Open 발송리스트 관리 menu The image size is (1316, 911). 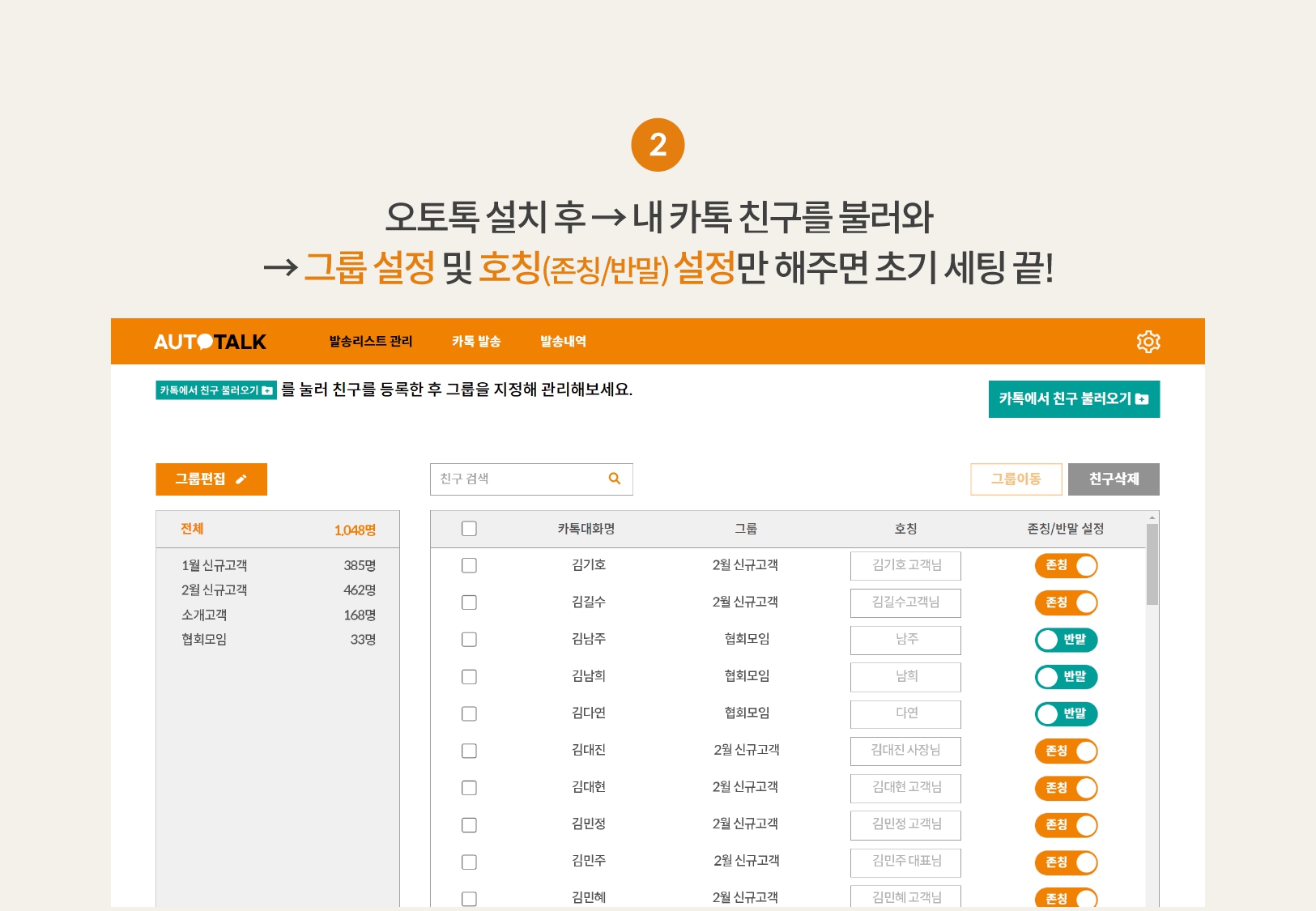pyautogui.click(x=371, y=342)
